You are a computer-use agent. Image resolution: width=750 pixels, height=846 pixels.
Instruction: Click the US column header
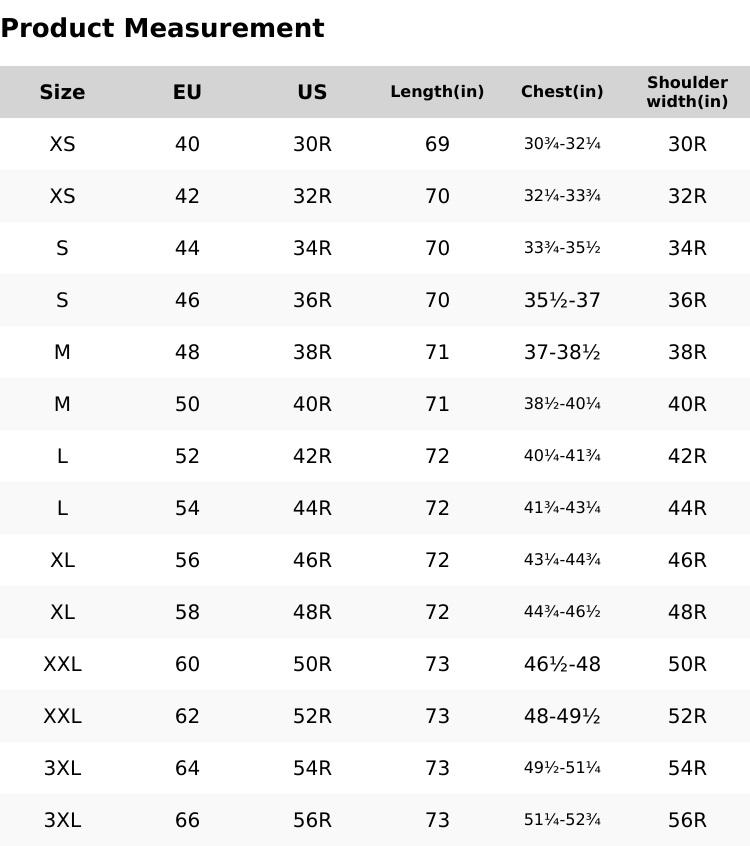point(312,92)
